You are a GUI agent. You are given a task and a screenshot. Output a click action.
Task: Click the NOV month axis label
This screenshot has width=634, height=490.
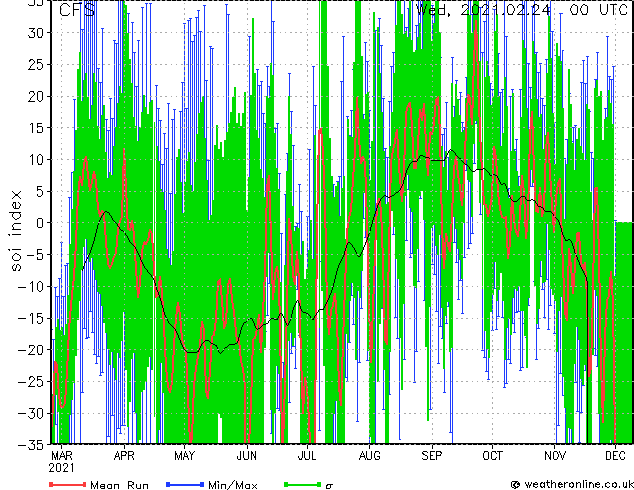[555, 456]
